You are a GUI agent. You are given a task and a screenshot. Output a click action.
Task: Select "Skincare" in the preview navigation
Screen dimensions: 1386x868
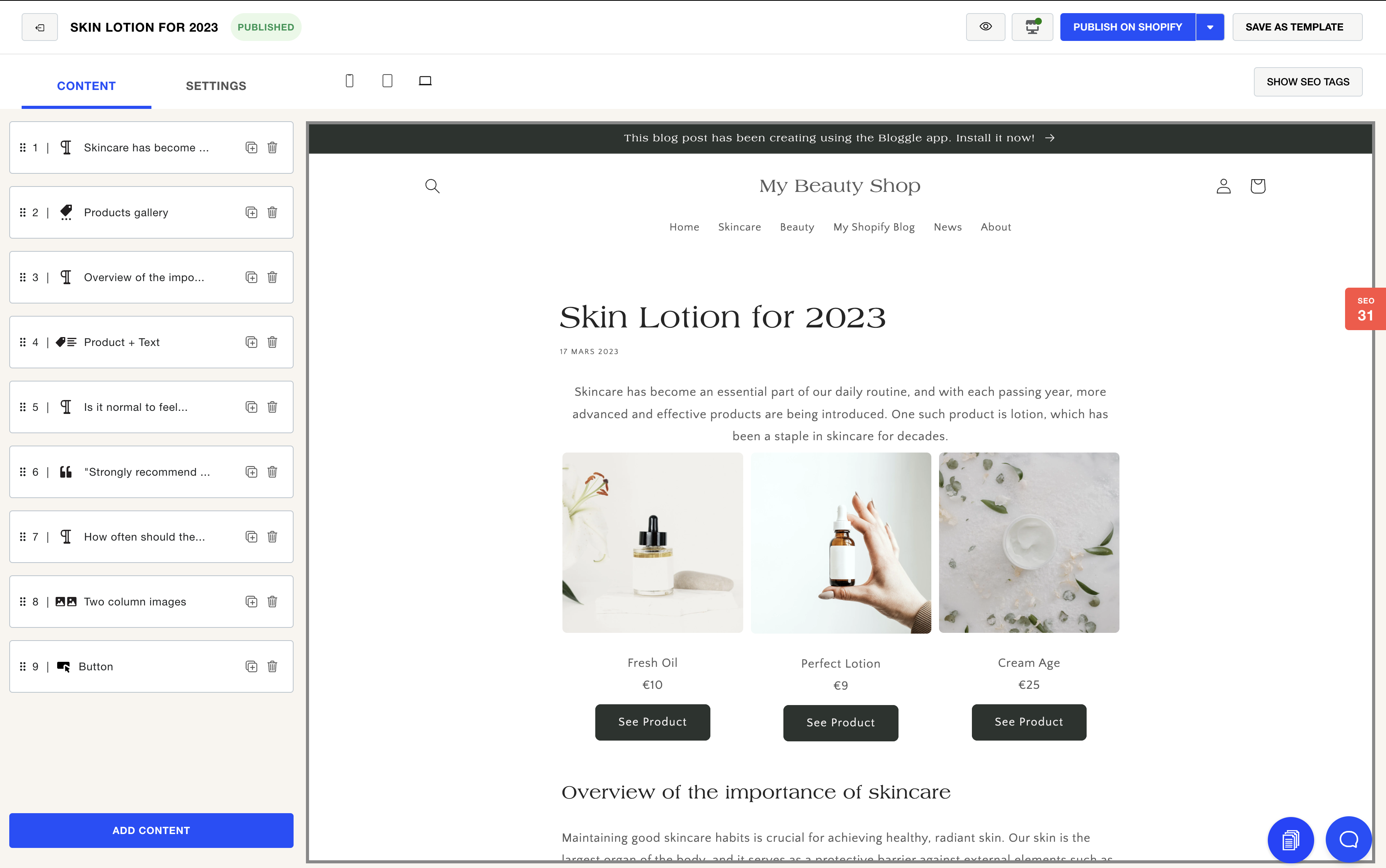[739, 227]
